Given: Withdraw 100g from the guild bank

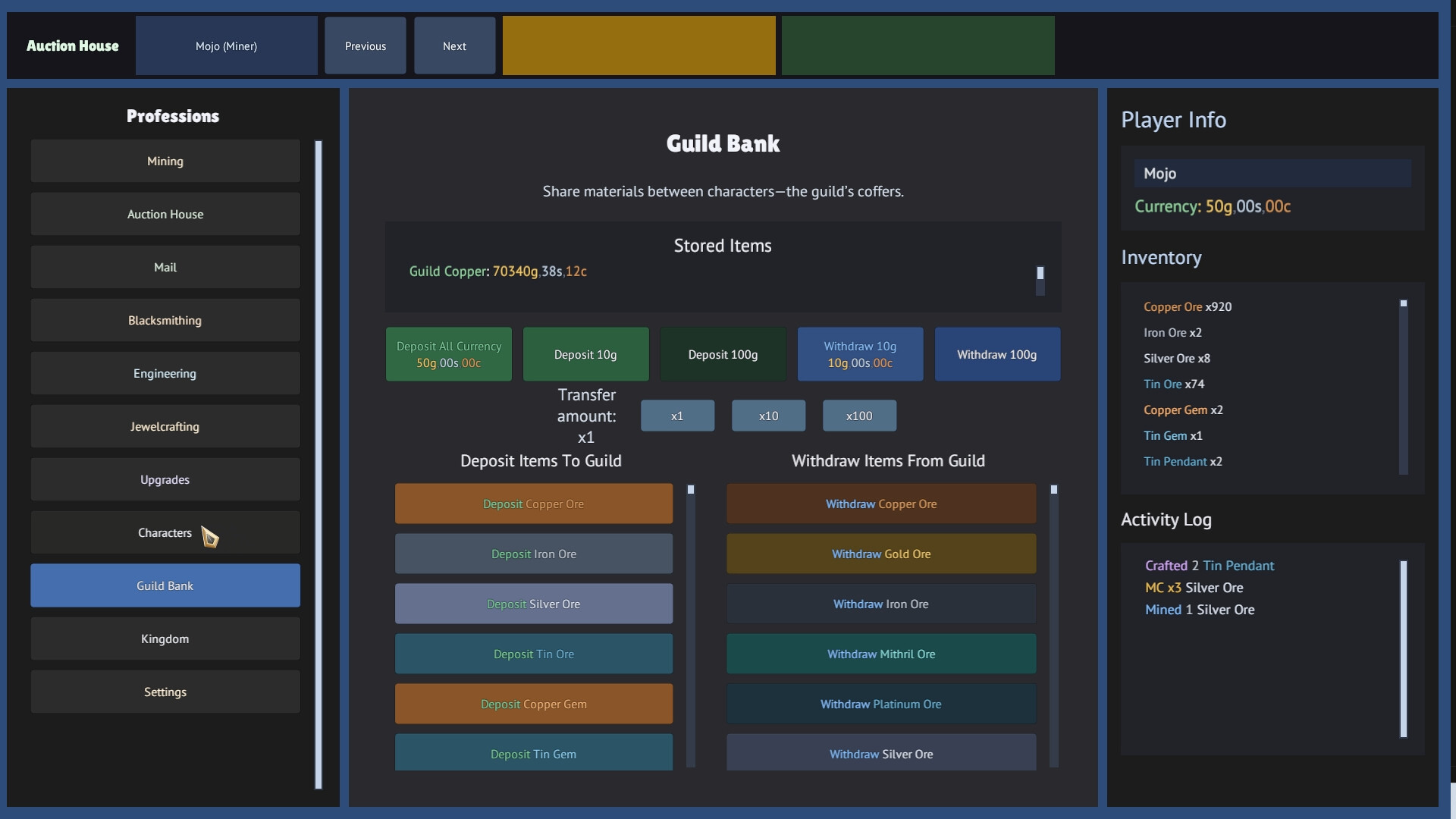Looking at the screenshot, I should click(x=997, y=353).
